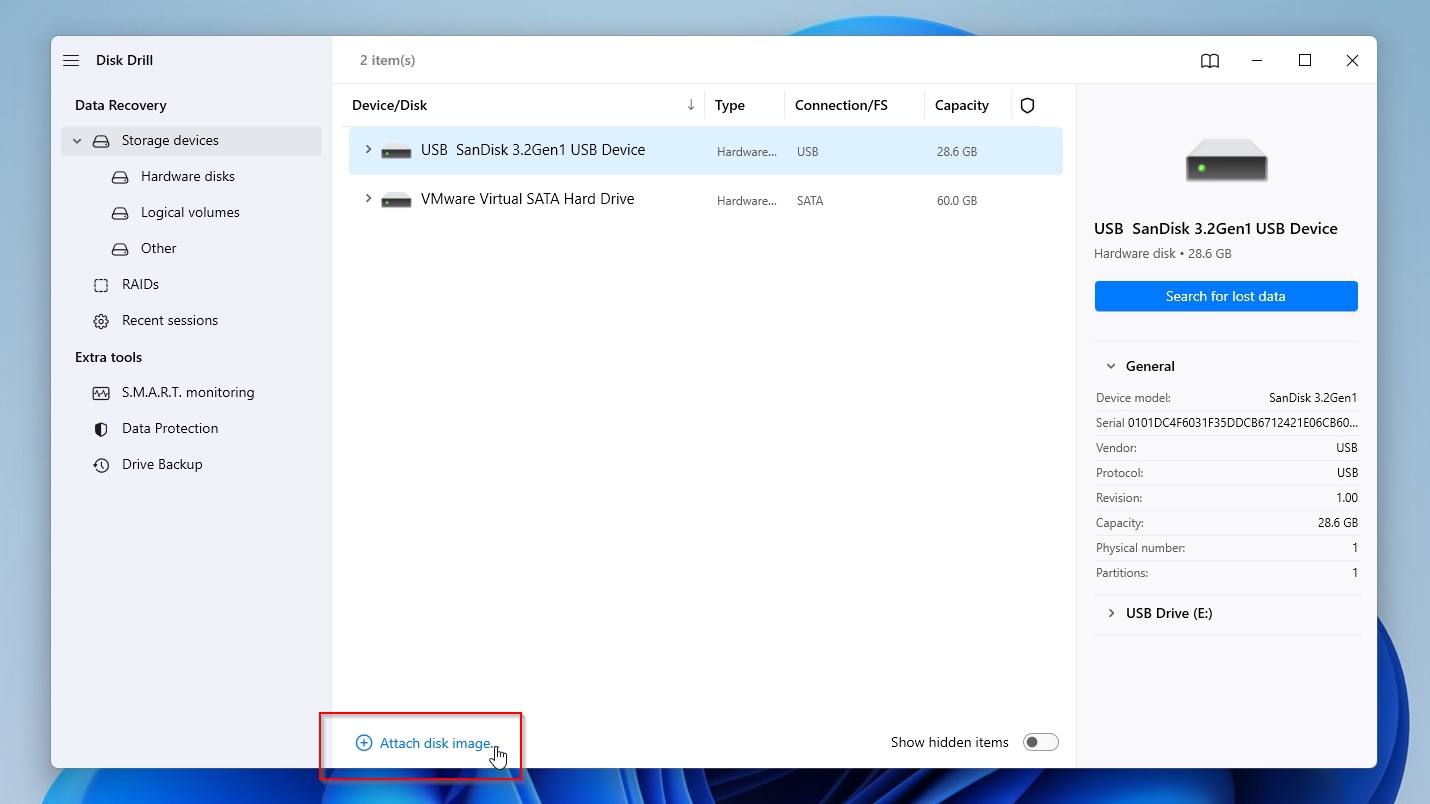Select Other under Storage devices
1430x804 pixels.
[x=158, y=248]
